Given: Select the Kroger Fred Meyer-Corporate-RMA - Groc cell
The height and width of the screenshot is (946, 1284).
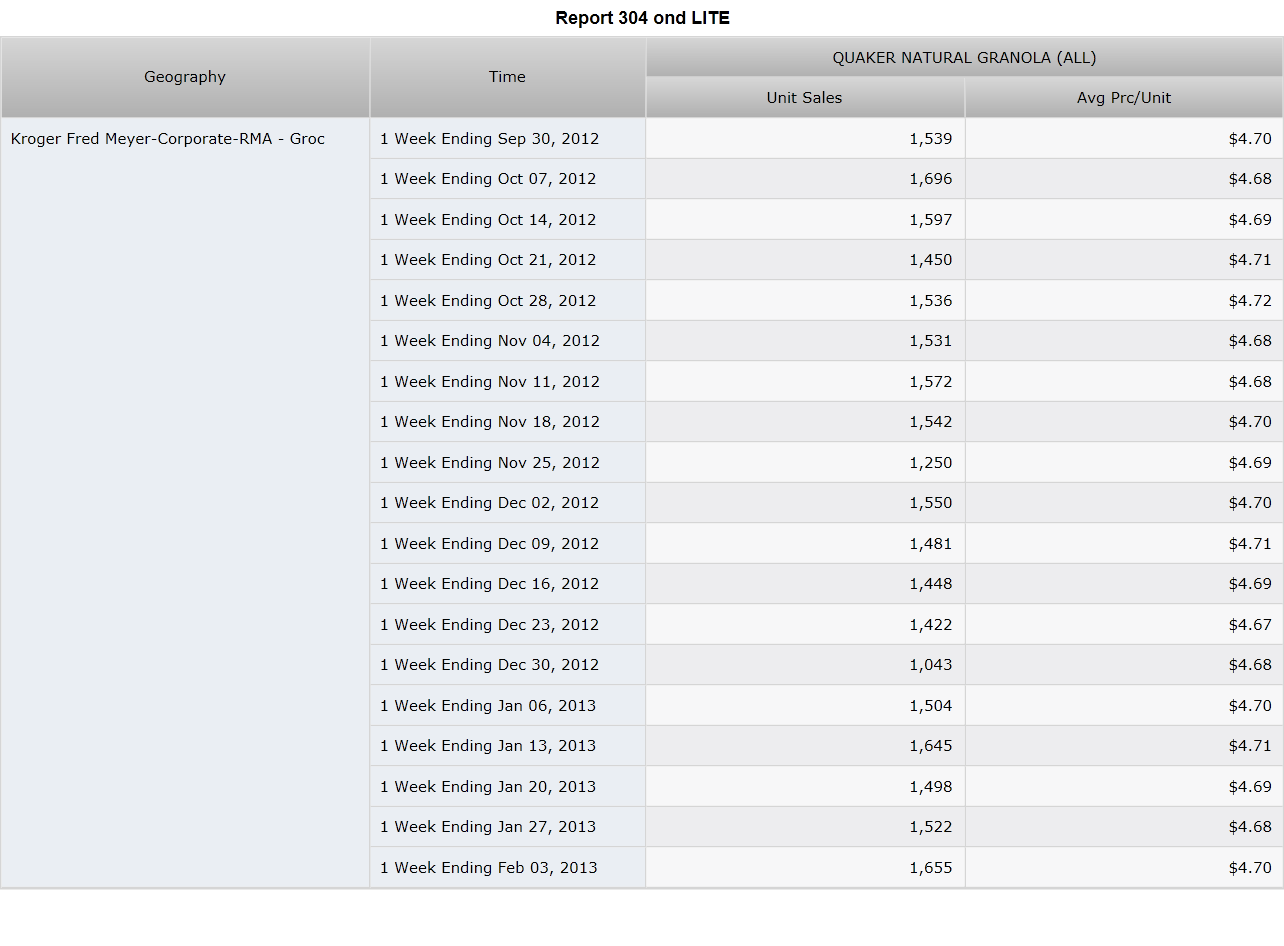Looking at the screenshot, I should pyautogui.click(x=185, y=503).
